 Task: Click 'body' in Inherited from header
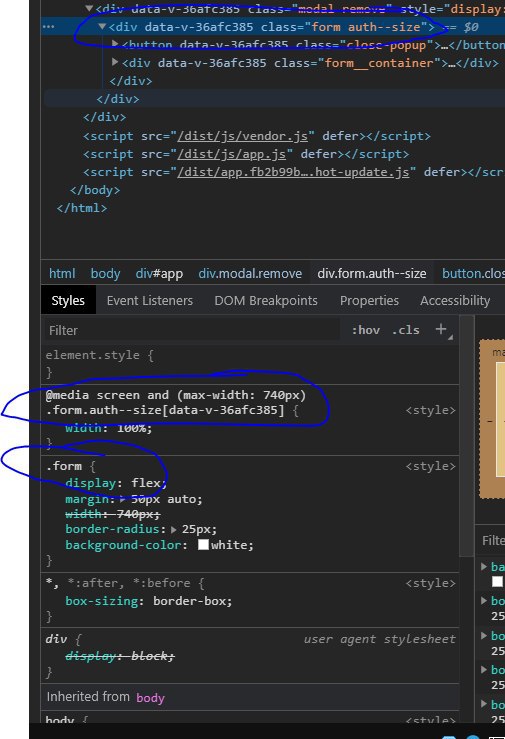(150, 698)
